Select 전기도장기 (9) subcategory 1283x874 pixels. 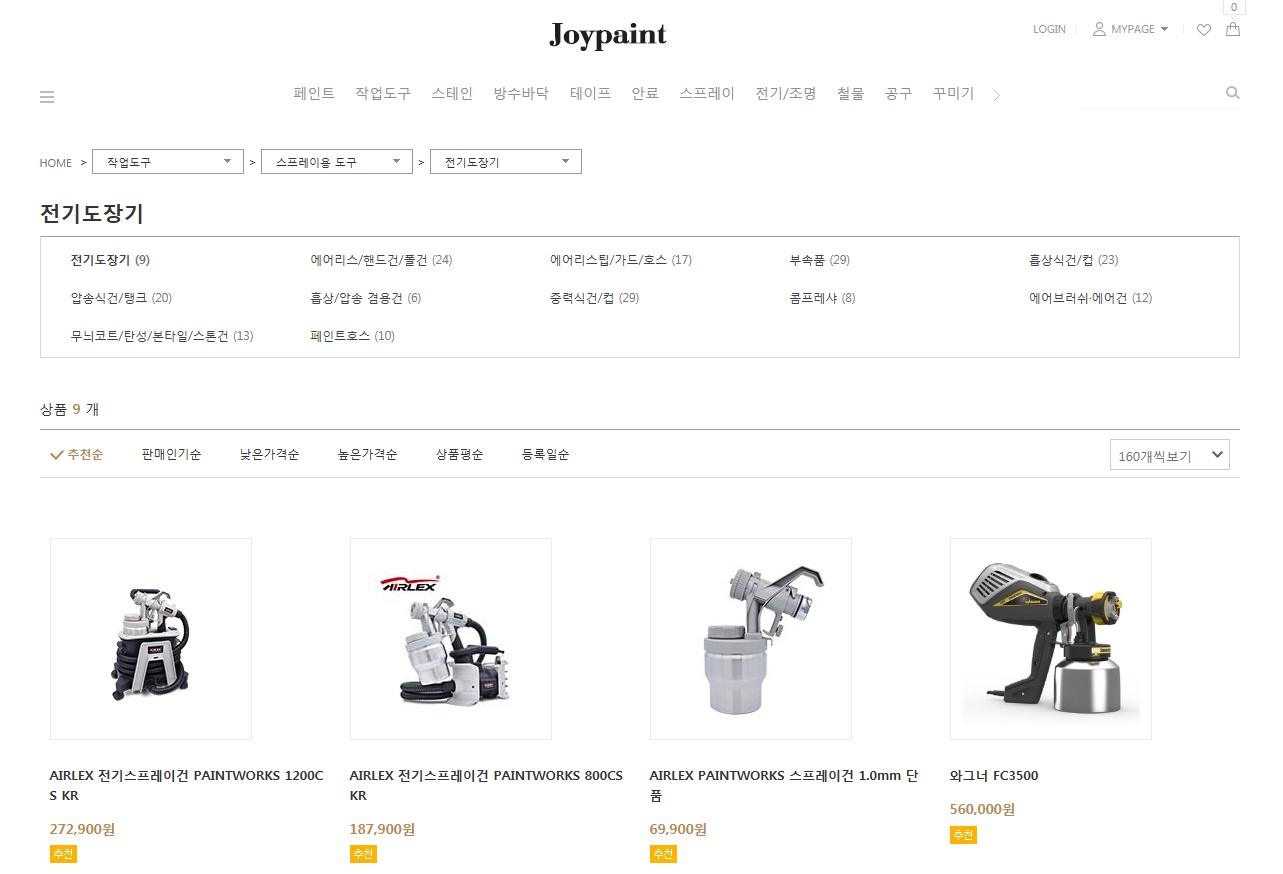pyautogui.click(x=110, y=260)
